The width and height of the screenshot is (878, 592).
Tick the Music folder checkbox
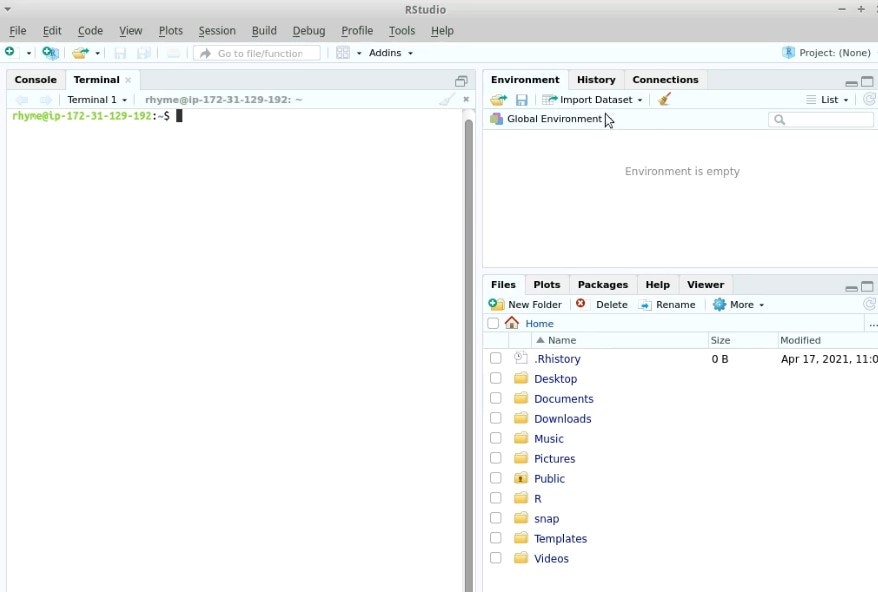point(496,438)
